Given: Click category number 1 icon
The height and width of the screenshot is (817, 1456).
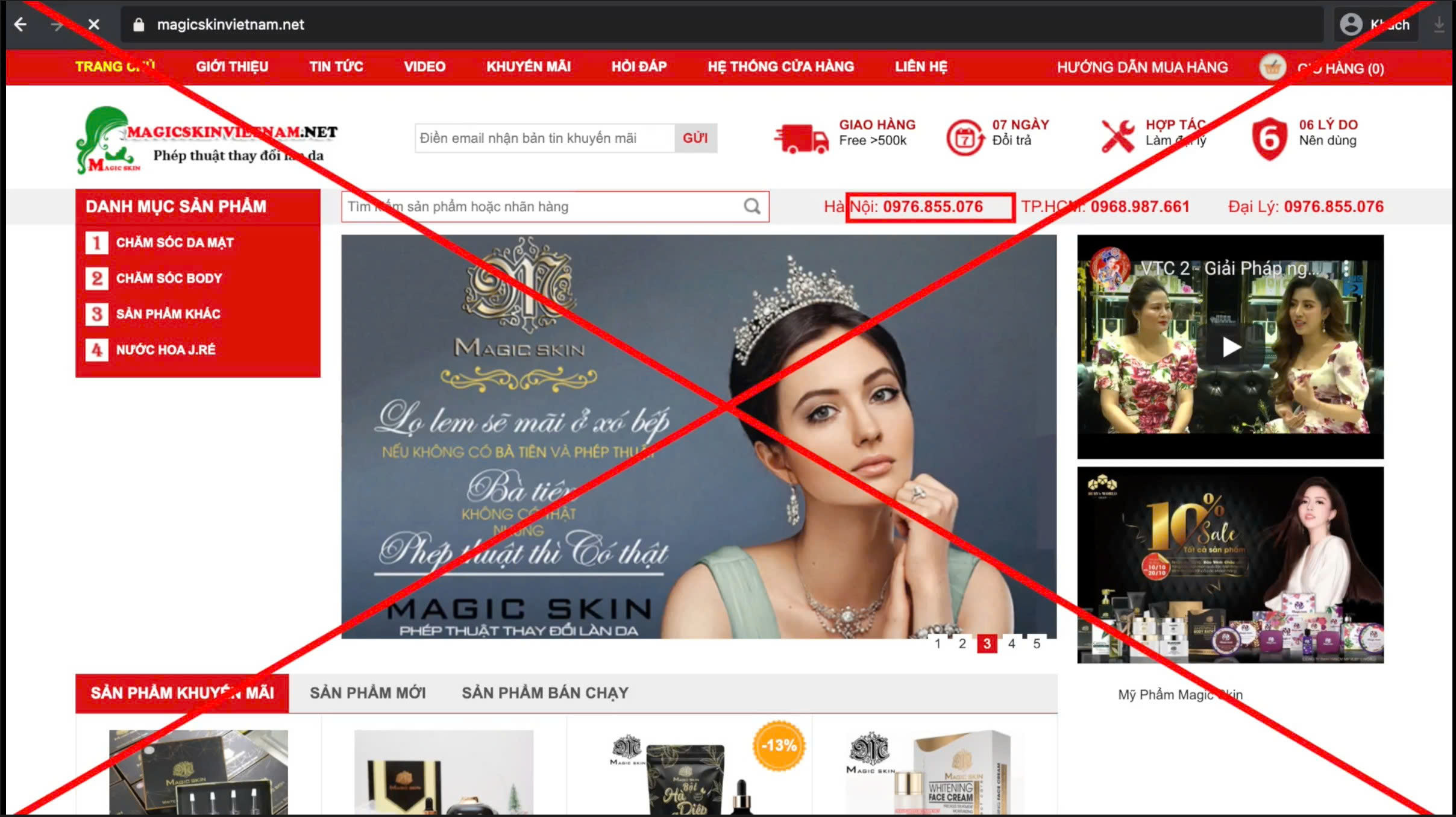Looking at the screenshot, I should tap(96, 243).
